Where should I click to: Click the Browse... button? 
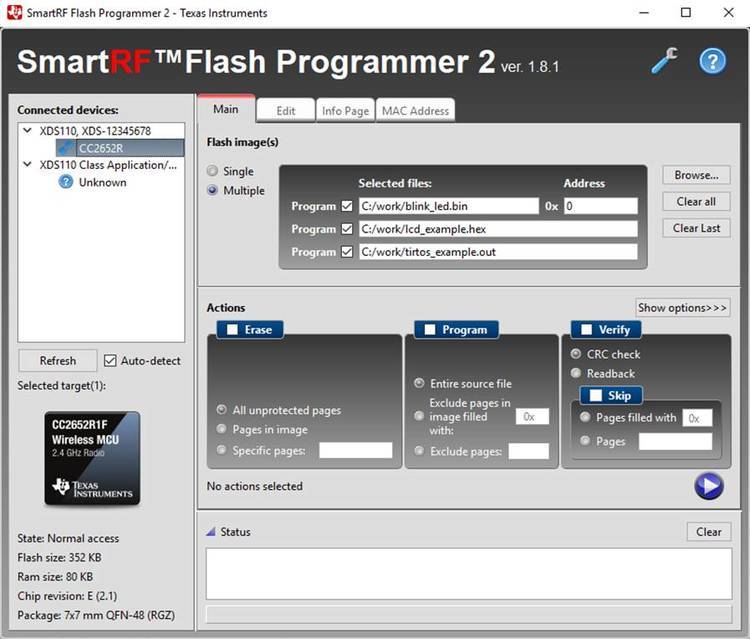click(x=696, y=175)
